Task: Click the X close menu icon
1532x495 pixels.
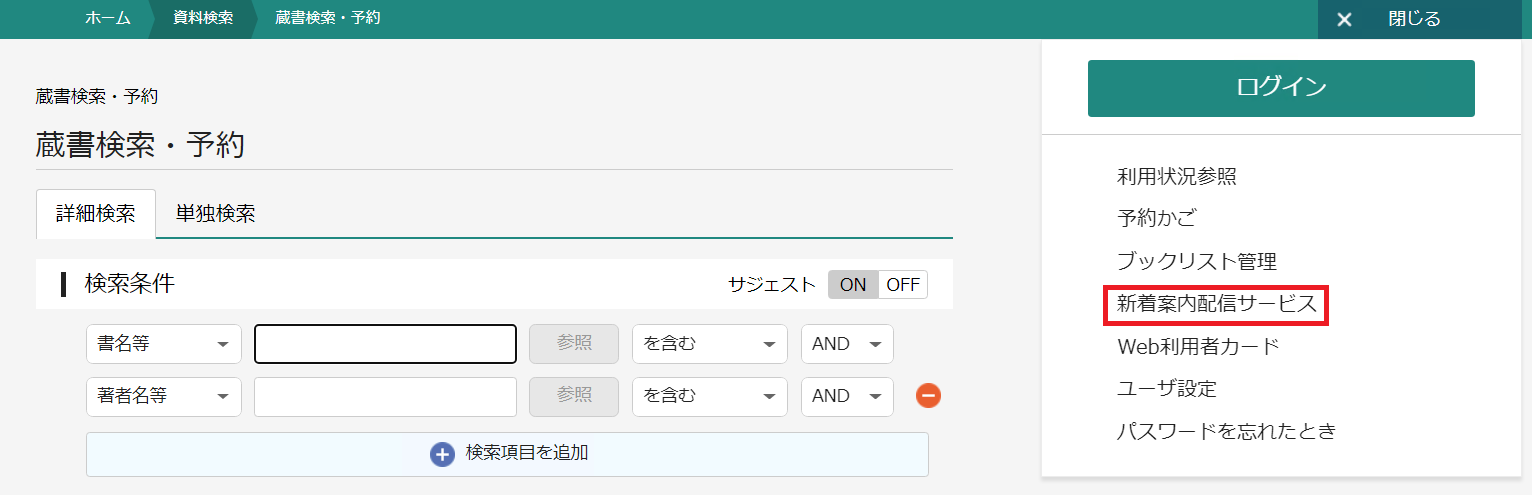Action: [1345, 19]
